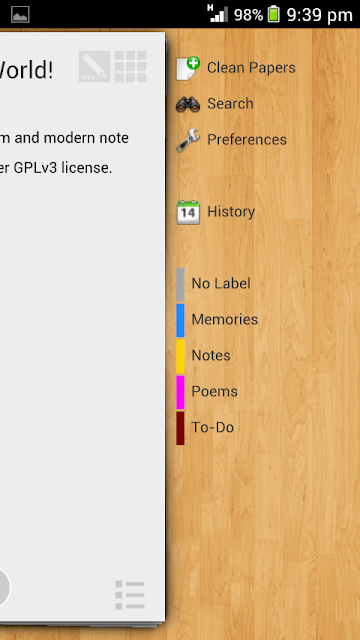Tap the round gray button at the bottom-left of the note

4,587
